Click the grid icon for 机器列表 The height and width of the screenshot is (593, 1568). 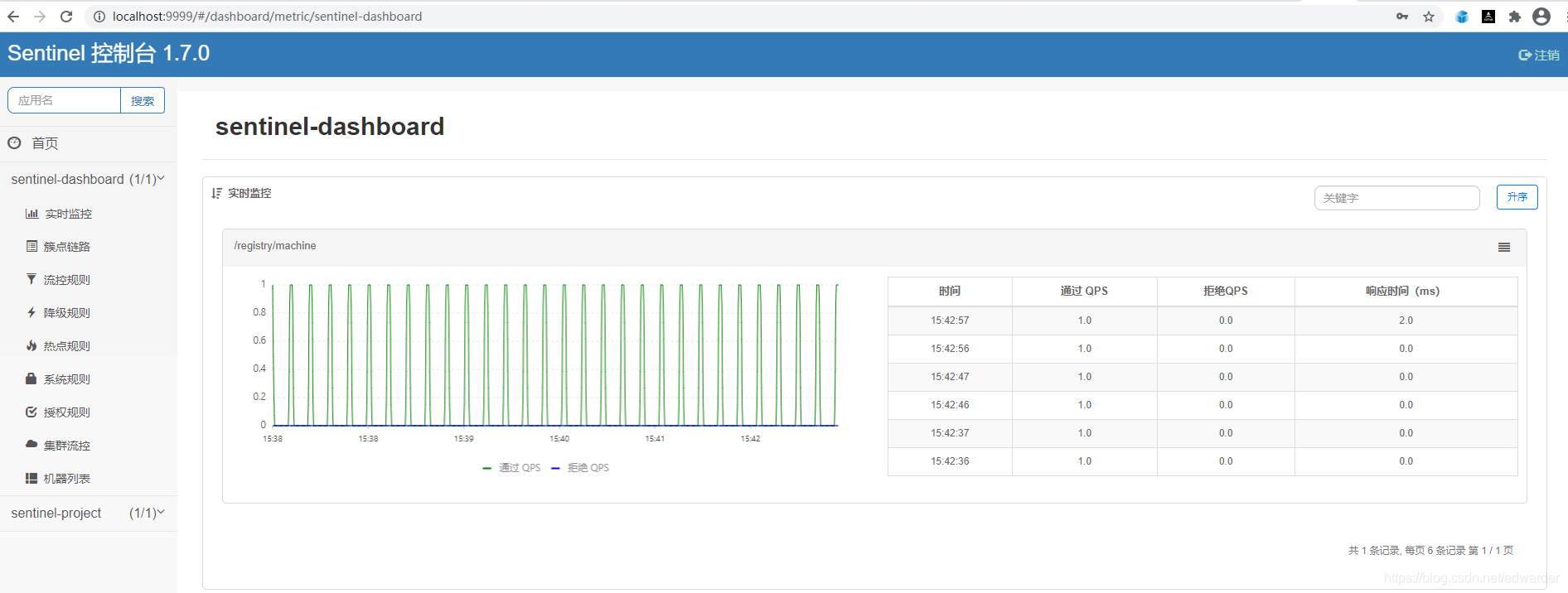[x=31, y=478]
